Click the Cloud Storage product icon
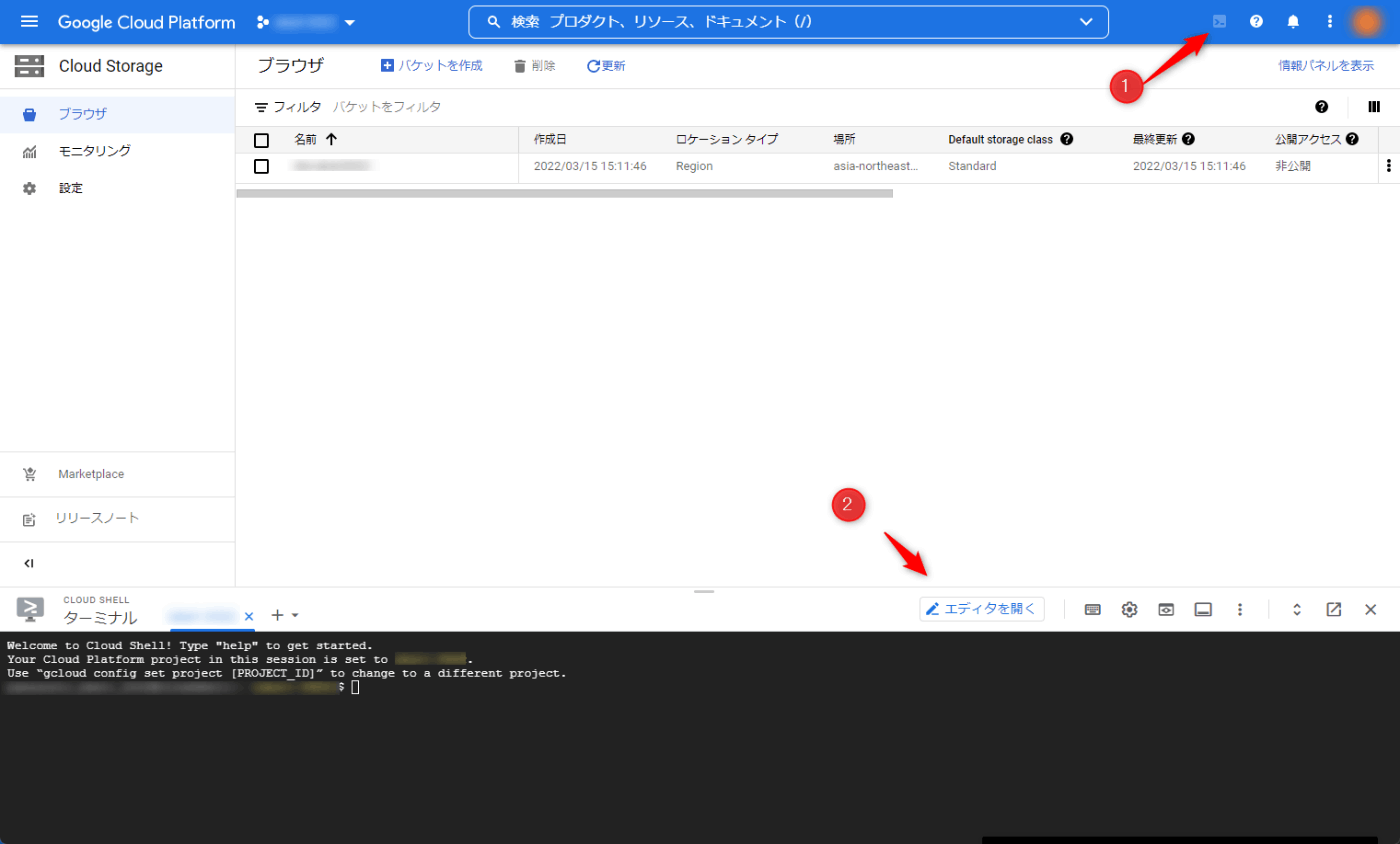The width and height of the screenshot is (1400, 844). coord(29,66)
